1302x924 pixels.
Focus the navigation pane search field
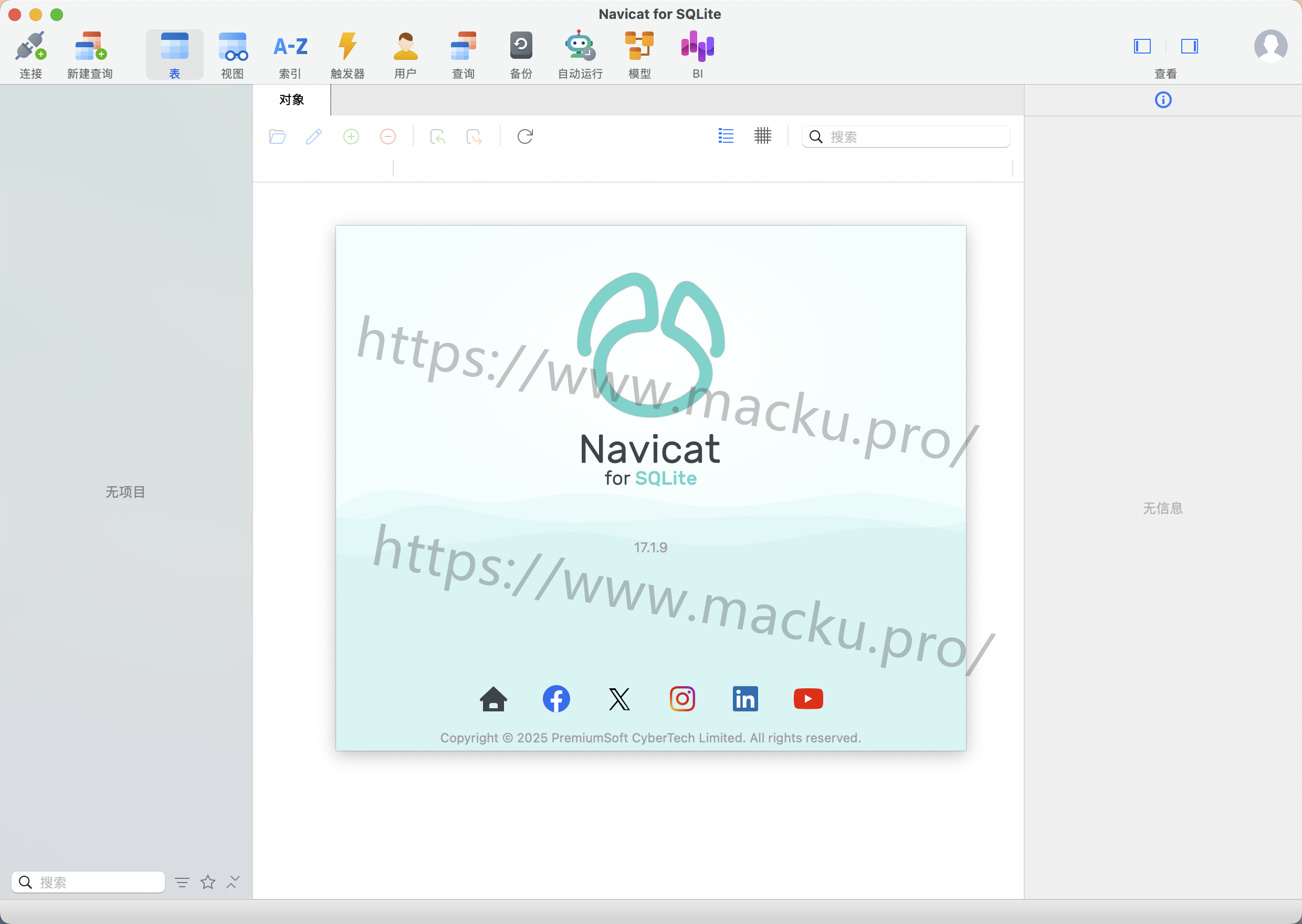[88, 882]
